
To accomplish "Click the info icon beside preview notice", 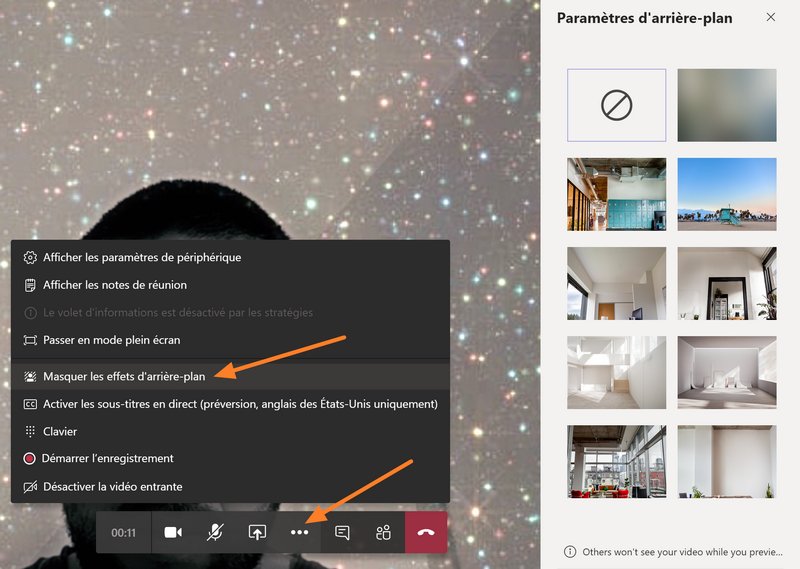I will 570,552.
